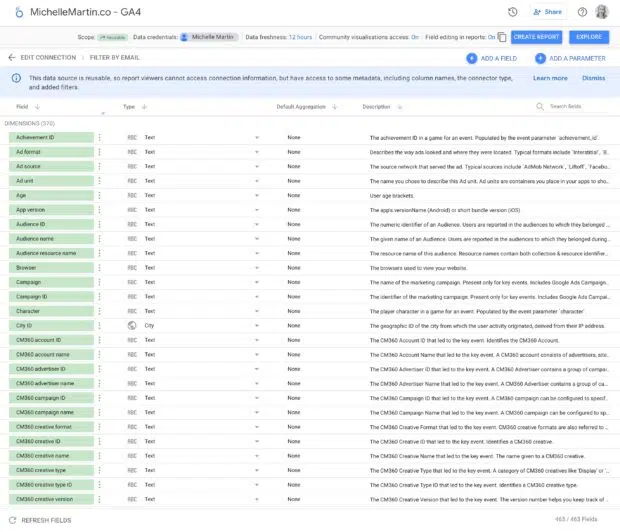Screen dimensions: 620x532
Task: Click Refresh Fields text
Action: coord(46,520)
